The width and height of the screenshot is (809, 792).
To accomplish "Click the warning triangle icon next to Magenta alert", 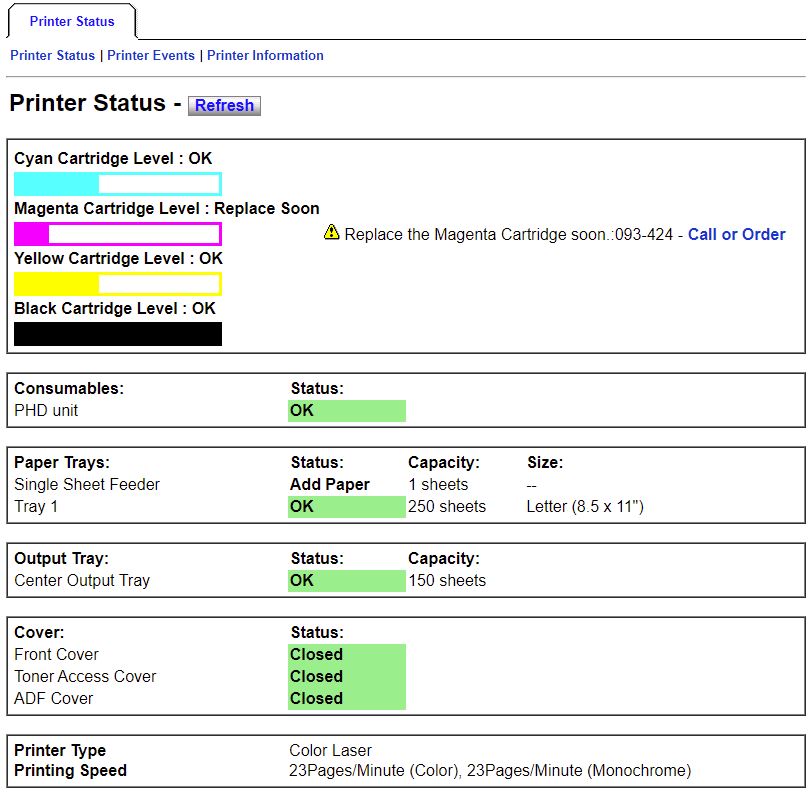I will coord(329,233).
